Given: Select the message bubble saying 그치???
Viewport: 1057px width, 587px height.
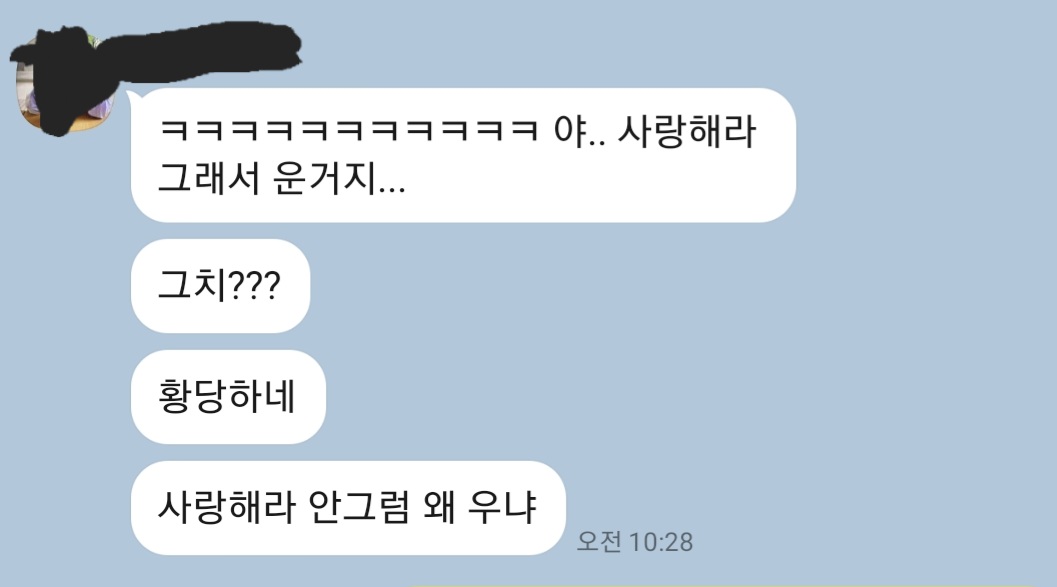Looking at the screenshot, I should 220,286.
